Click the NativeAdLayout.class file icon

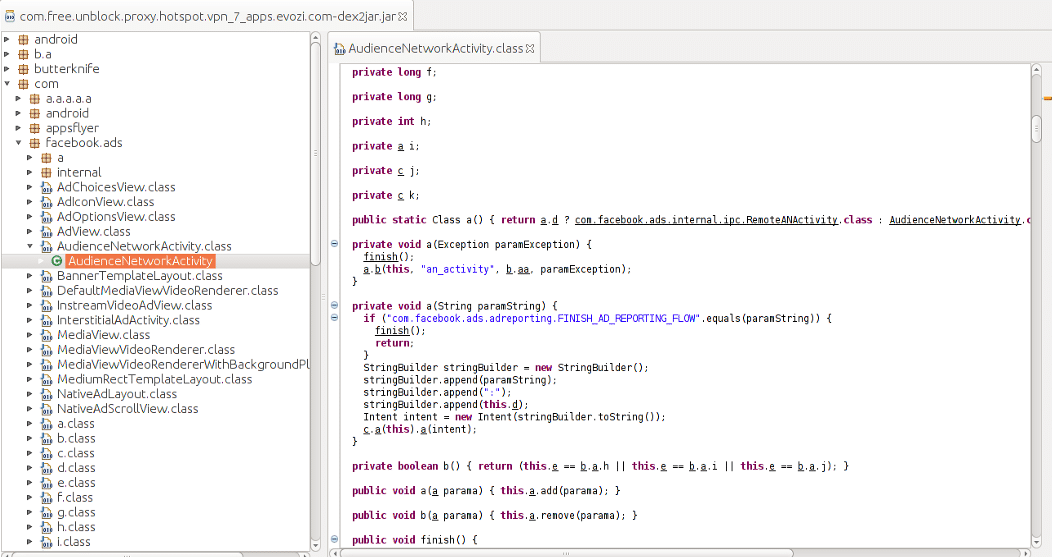[46, 394]
